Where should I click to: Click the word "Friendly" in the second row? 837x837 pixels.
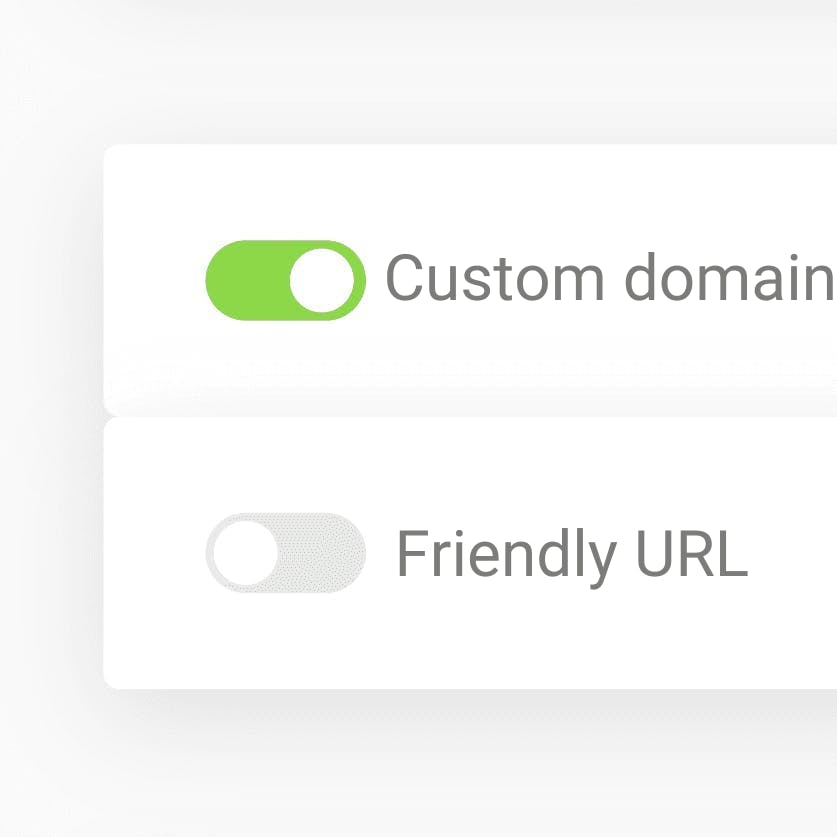pos(505,553)
